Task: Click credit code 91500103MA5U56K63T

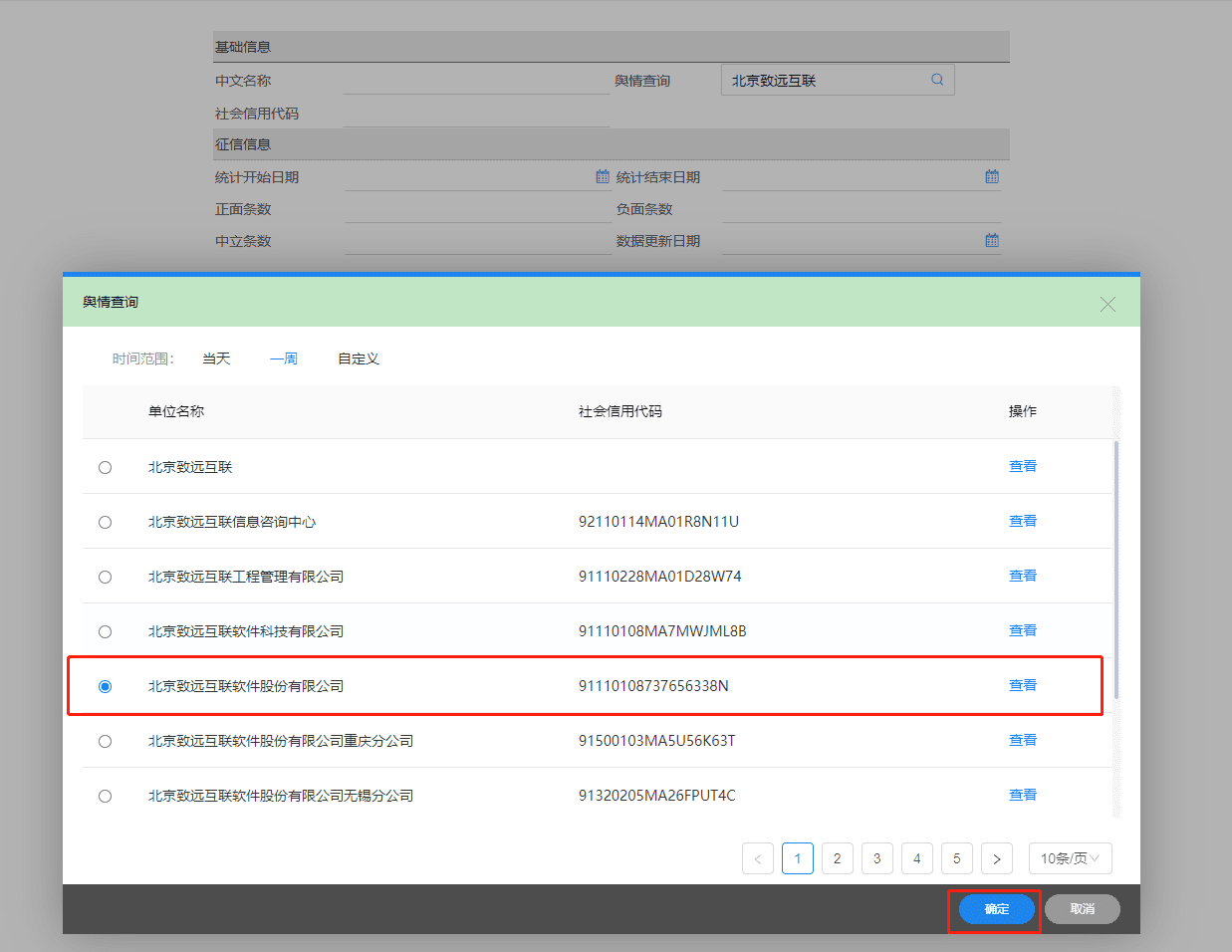Action: (x=656, y=741)
